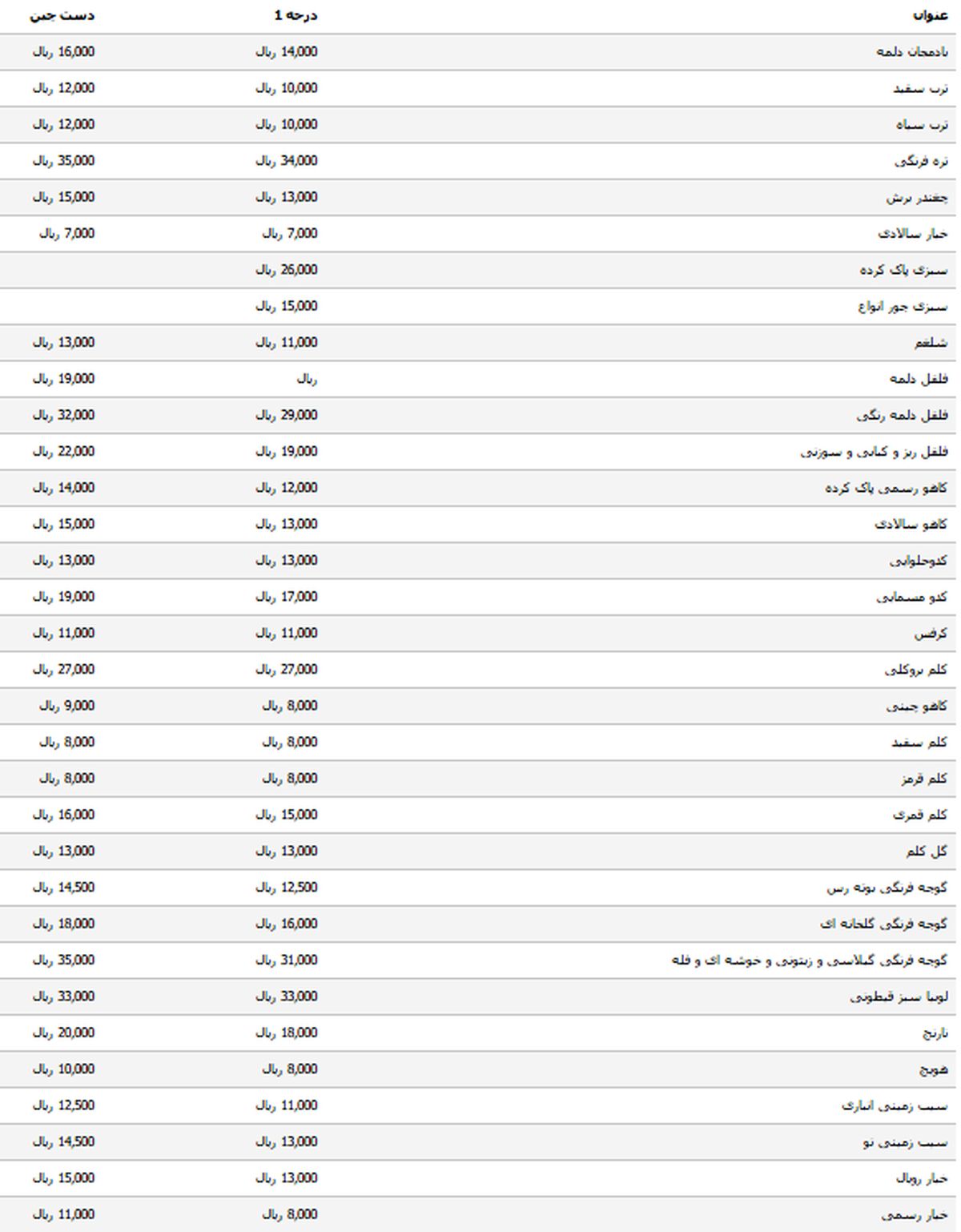Image resolution: width=961 pixels, height=1232 pixels.
Task: Select the چغندر برش row title
Action: [917, 197]
